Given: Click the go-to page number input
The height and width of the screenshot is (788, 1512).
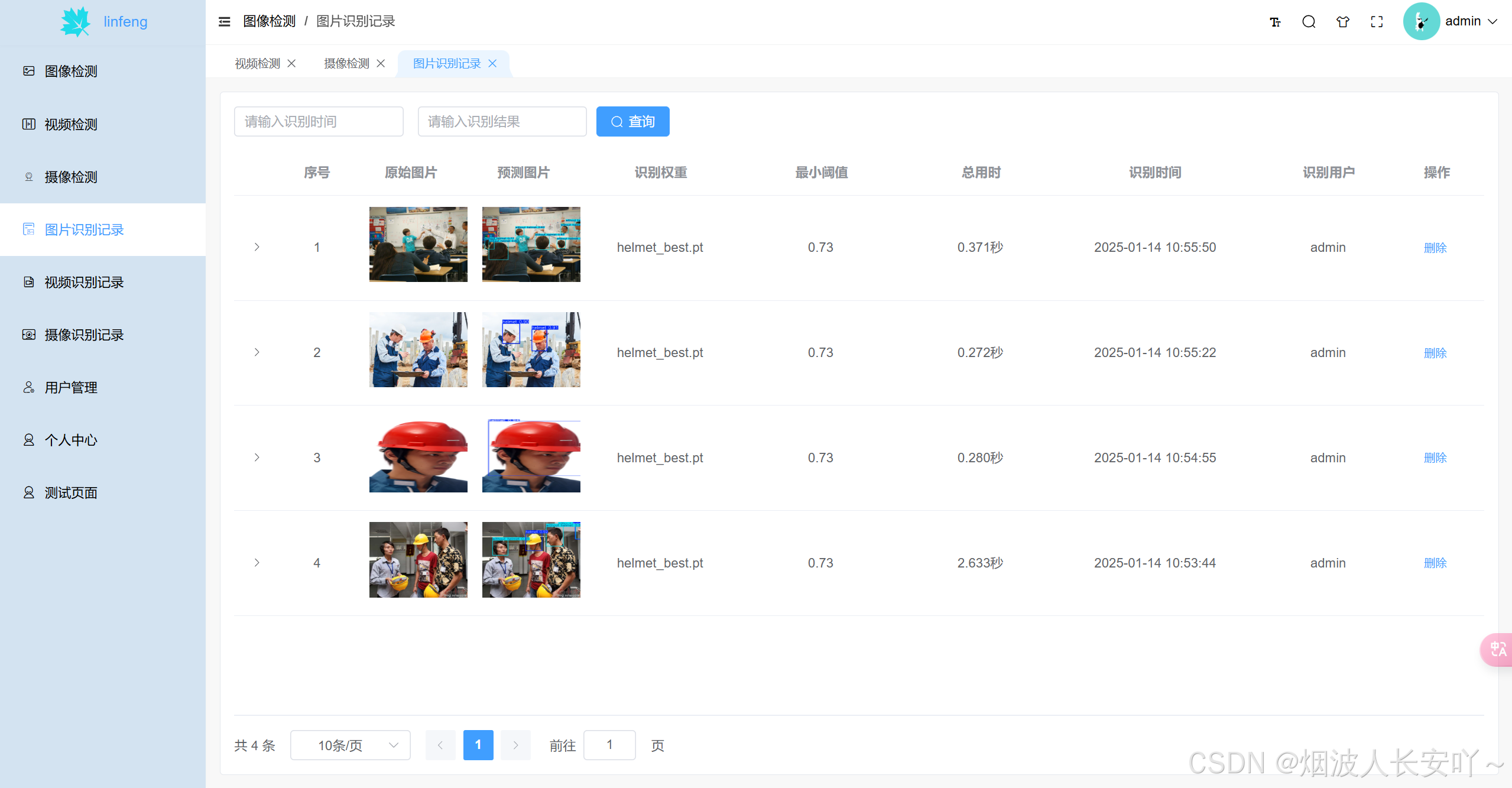Looking at the screenshot, I should coord(609,745).
